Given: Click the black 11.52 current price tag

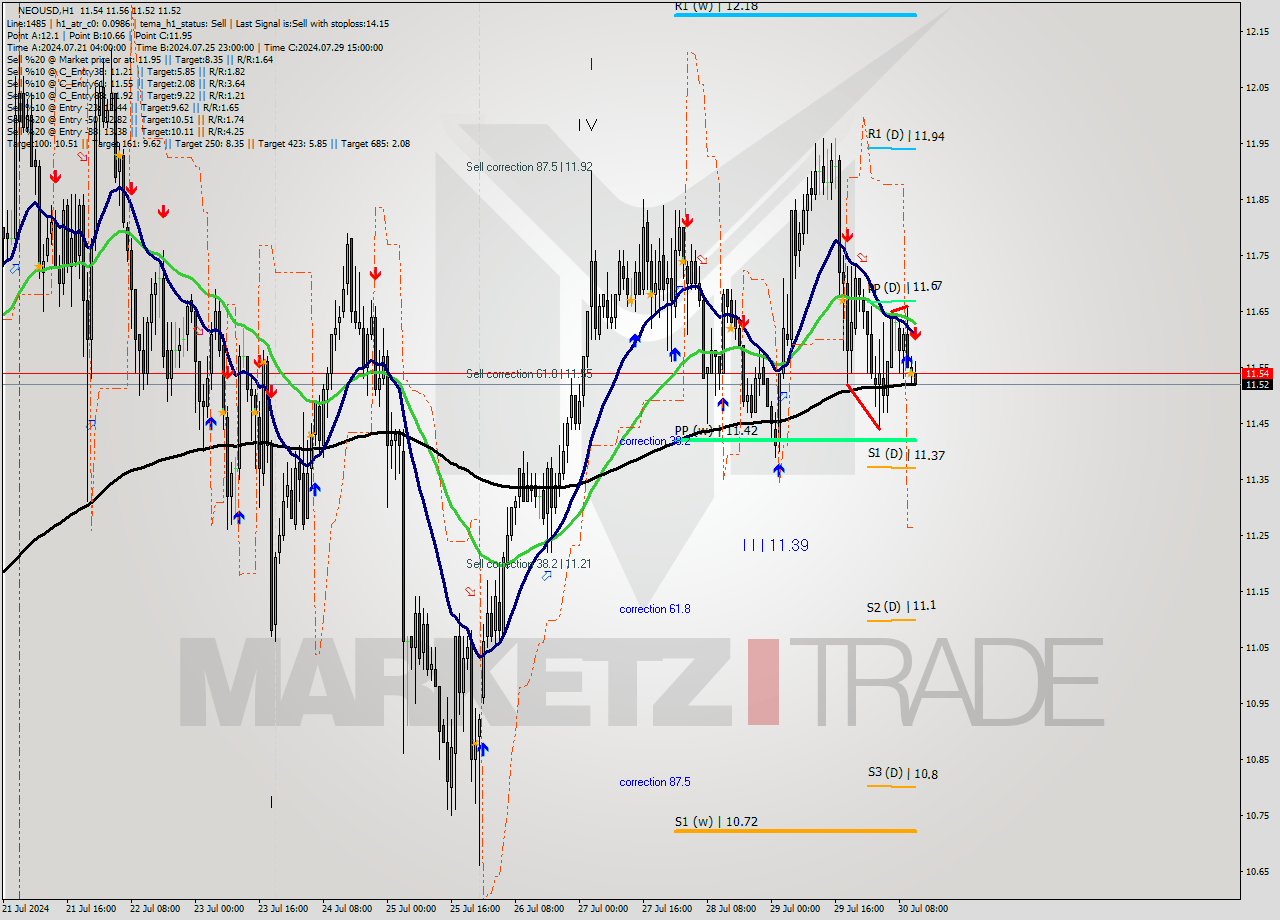Looking at the screenshot, I should [x=1257, y=384].
